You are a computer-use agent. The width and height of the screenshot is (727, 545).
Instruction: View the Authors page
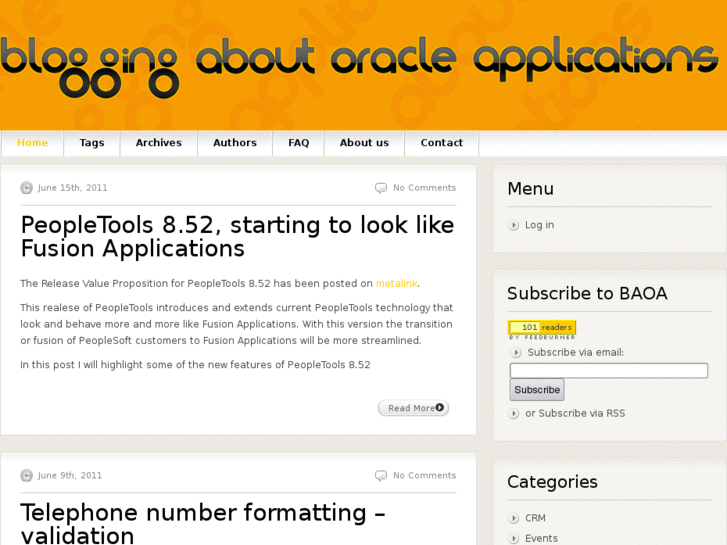[x=235, y=143]
